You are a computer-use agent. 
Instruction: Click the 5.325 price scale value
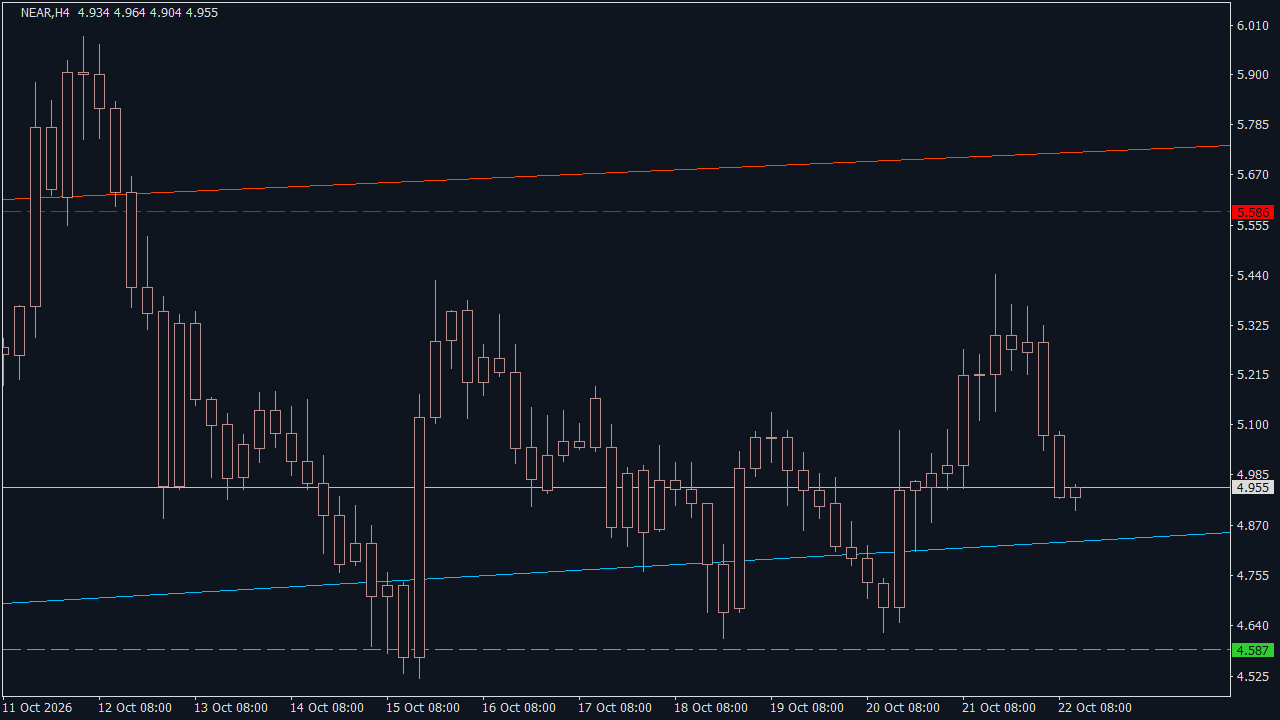[1253, 326]
